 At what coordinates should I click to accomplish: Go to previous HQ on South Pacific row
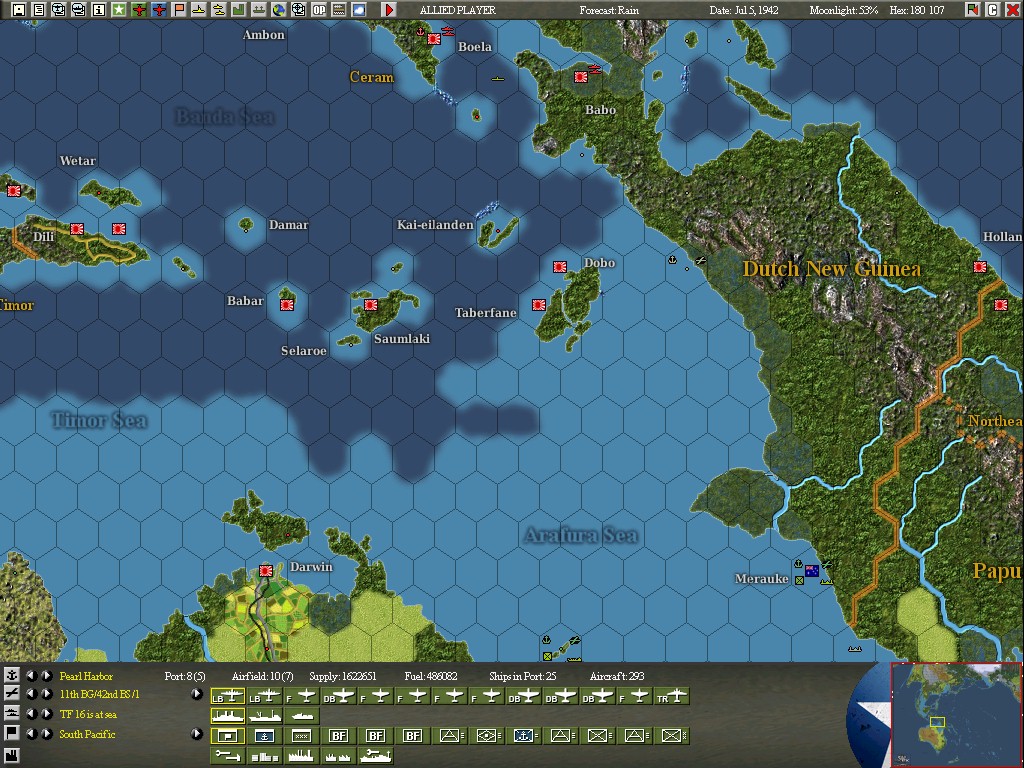click(31, 733)
